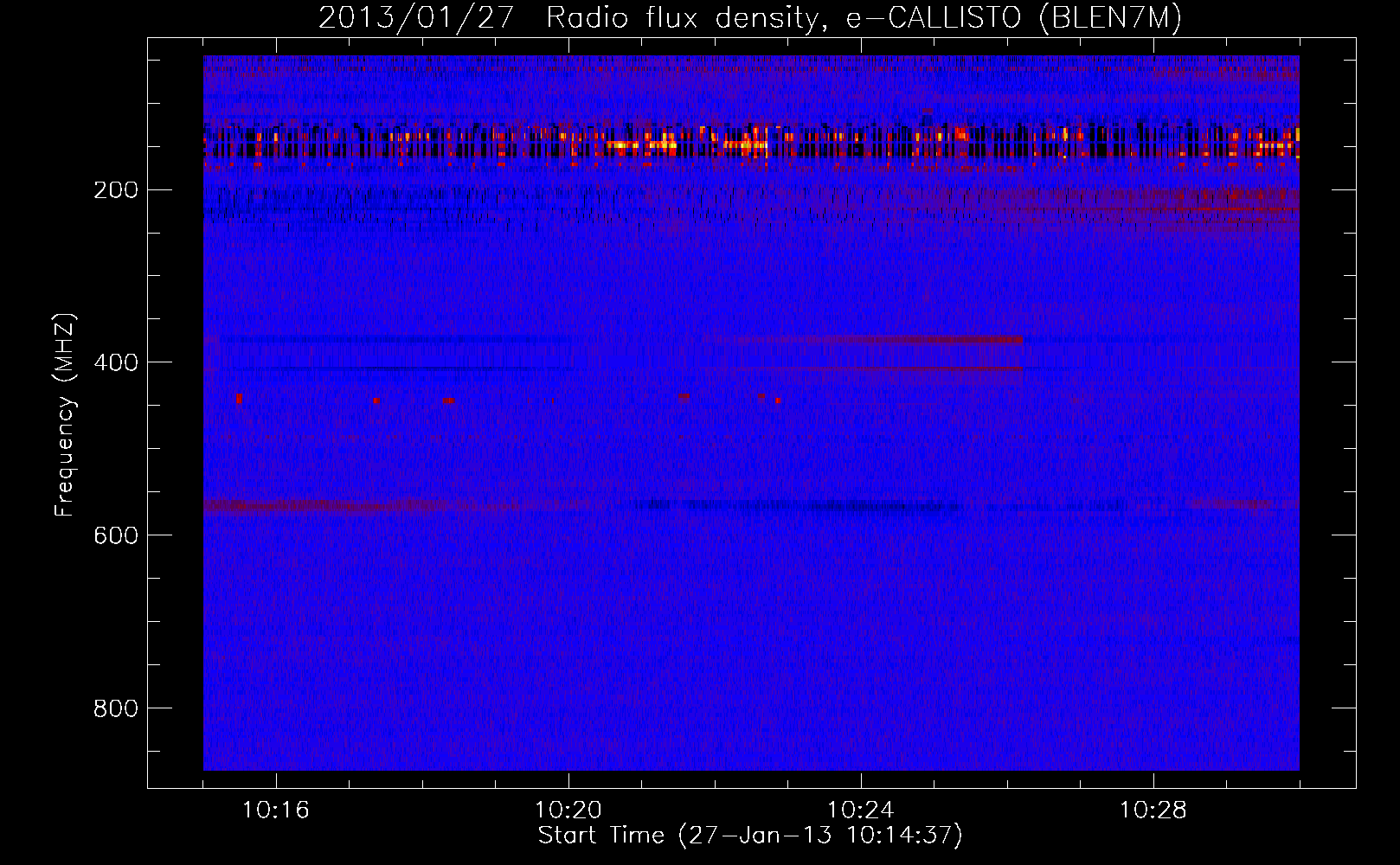
Task: Click the 800 frequency tick label
Action: pos(115,709)
